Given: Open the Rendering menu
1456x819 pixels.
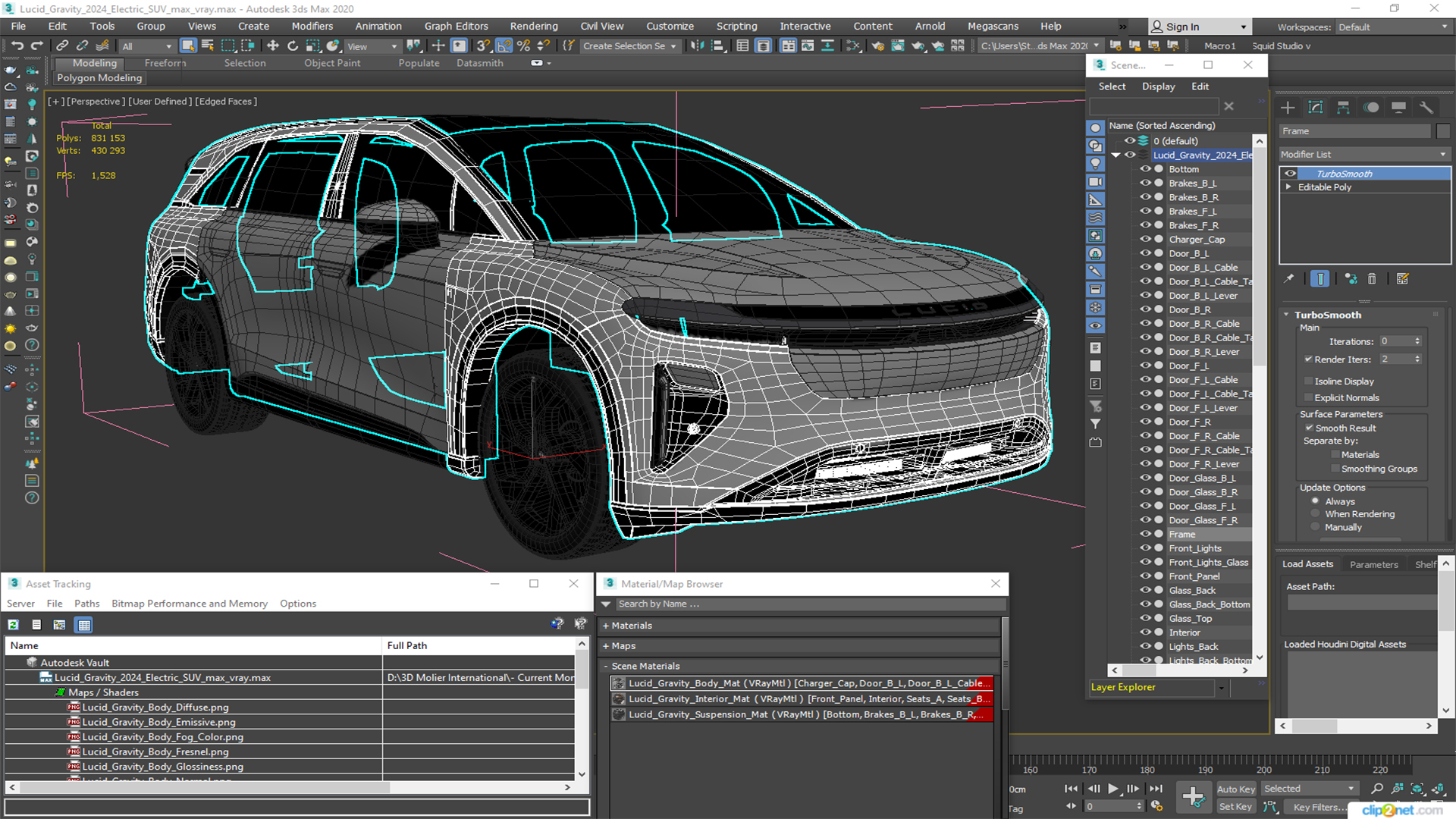Looking at the screenshot, I should click(533, 26).
